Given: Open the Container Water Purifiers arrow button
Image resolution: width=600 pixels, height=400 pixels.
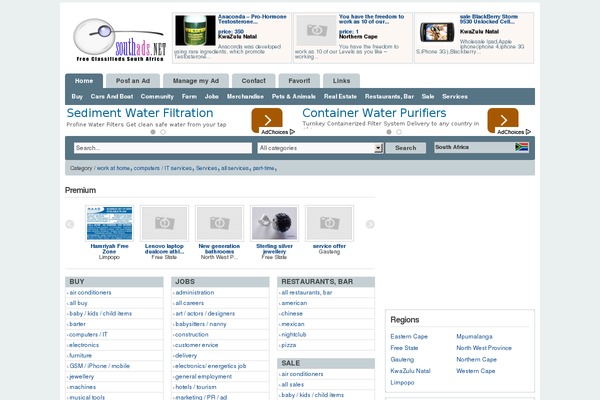Looking at the screenshot, I should coord(503,120).
